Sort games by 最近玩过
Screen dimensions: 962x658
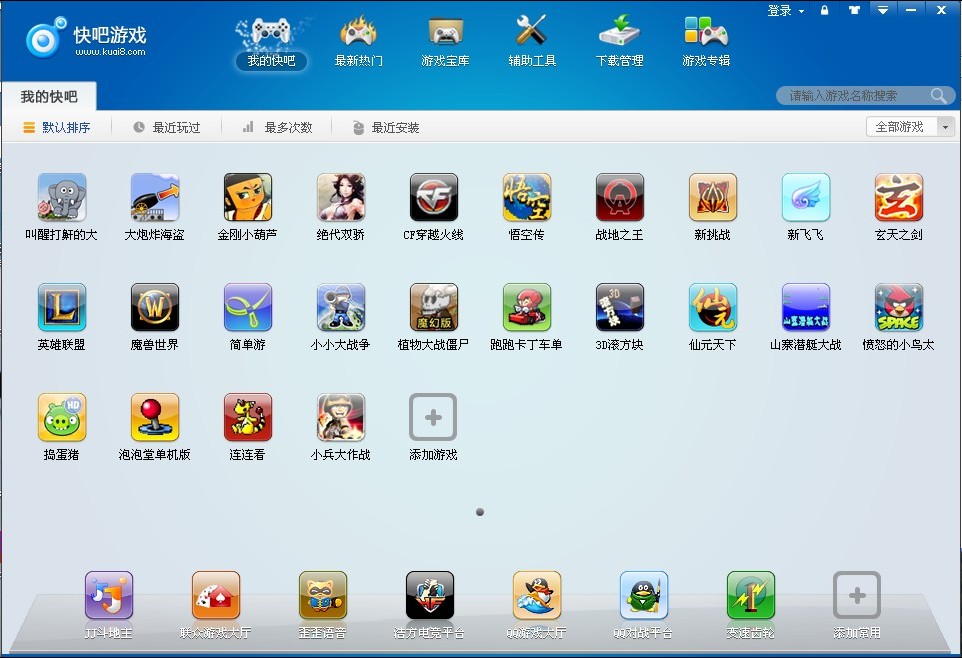coord(167,127)
